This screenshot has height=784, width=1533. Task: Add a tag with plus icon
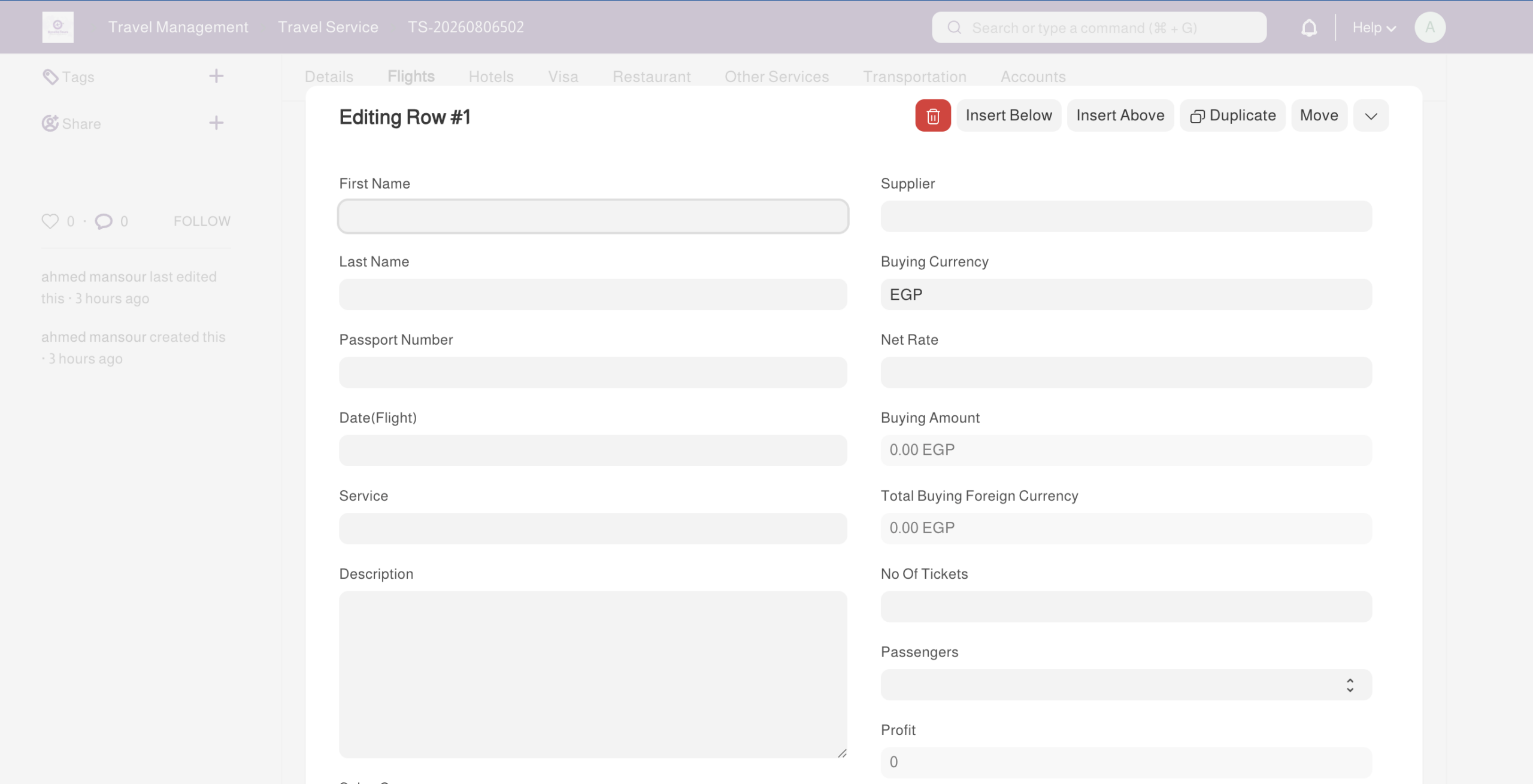point(216,76)
